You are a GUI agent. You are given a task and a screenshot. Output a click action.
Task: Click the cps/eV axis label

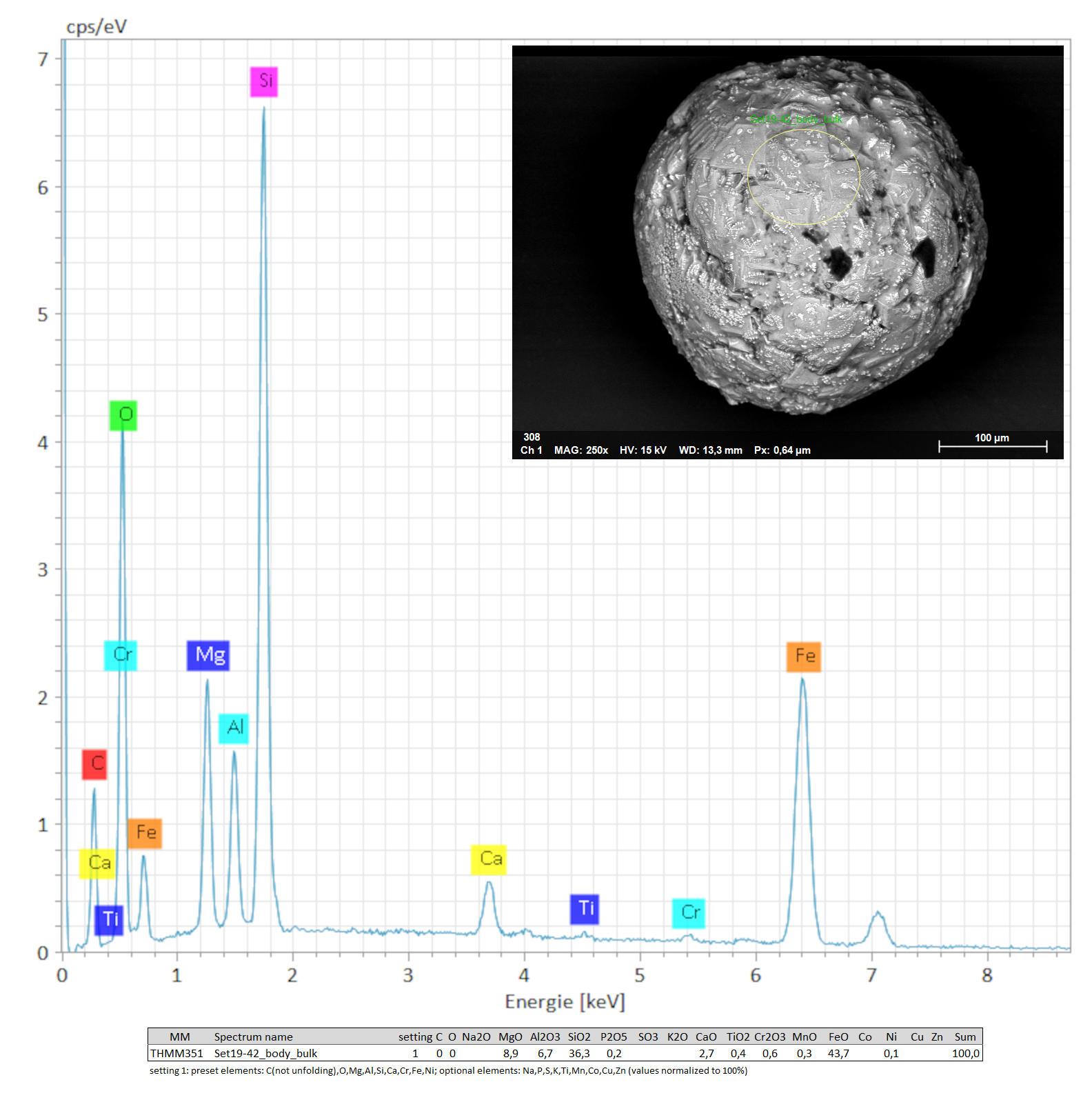pyautogui.click(x=96, y=27)
